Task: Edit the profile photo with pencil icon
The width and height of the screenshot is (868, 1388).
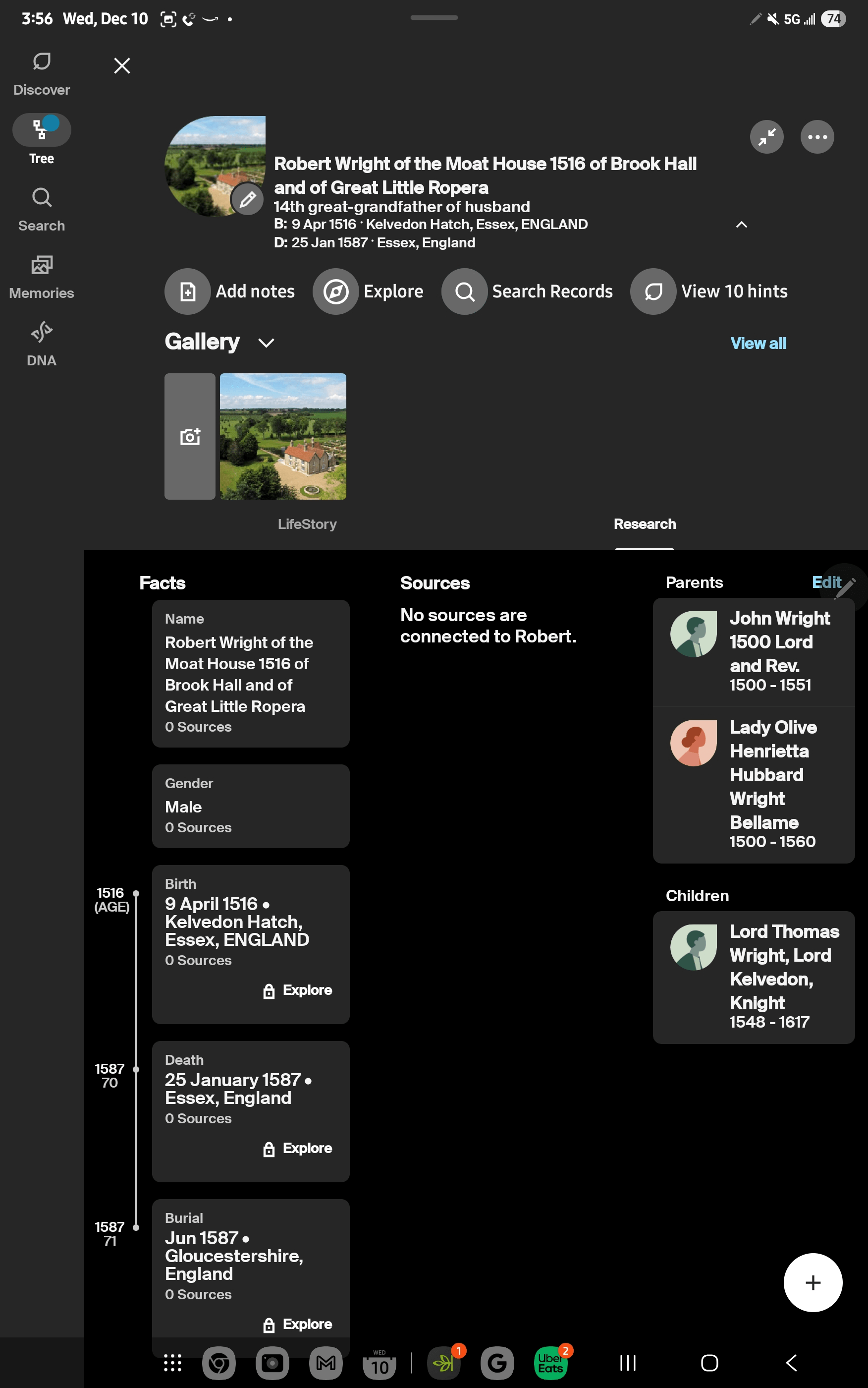Action: point(247,200)
